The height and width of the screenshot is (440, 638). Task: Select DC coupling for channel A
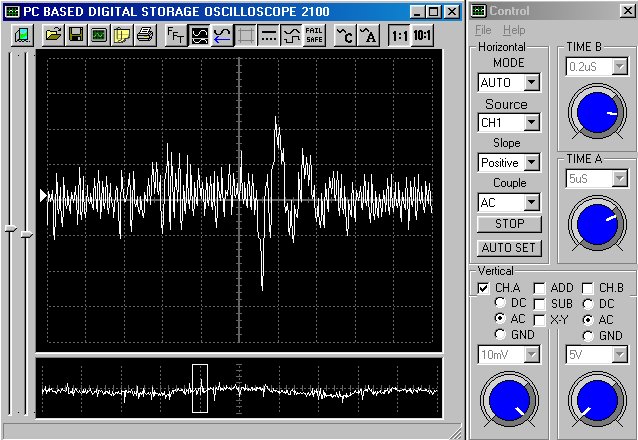501,303
